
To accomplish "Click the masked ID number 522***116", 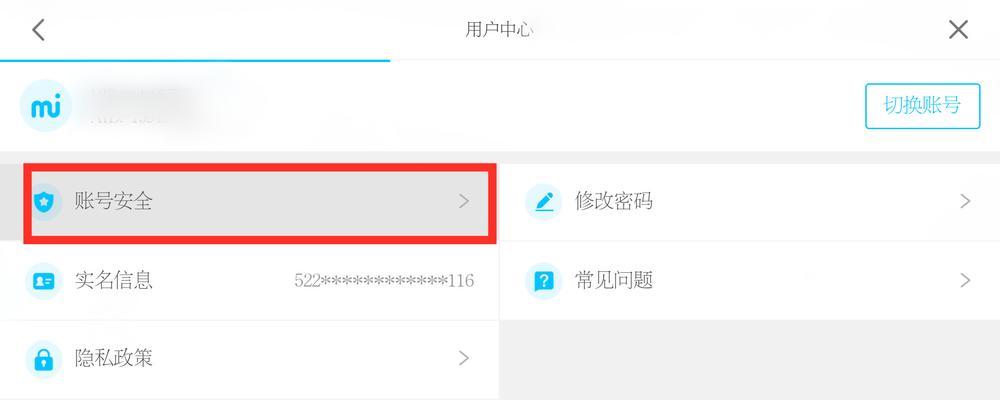I will (384, 281).
